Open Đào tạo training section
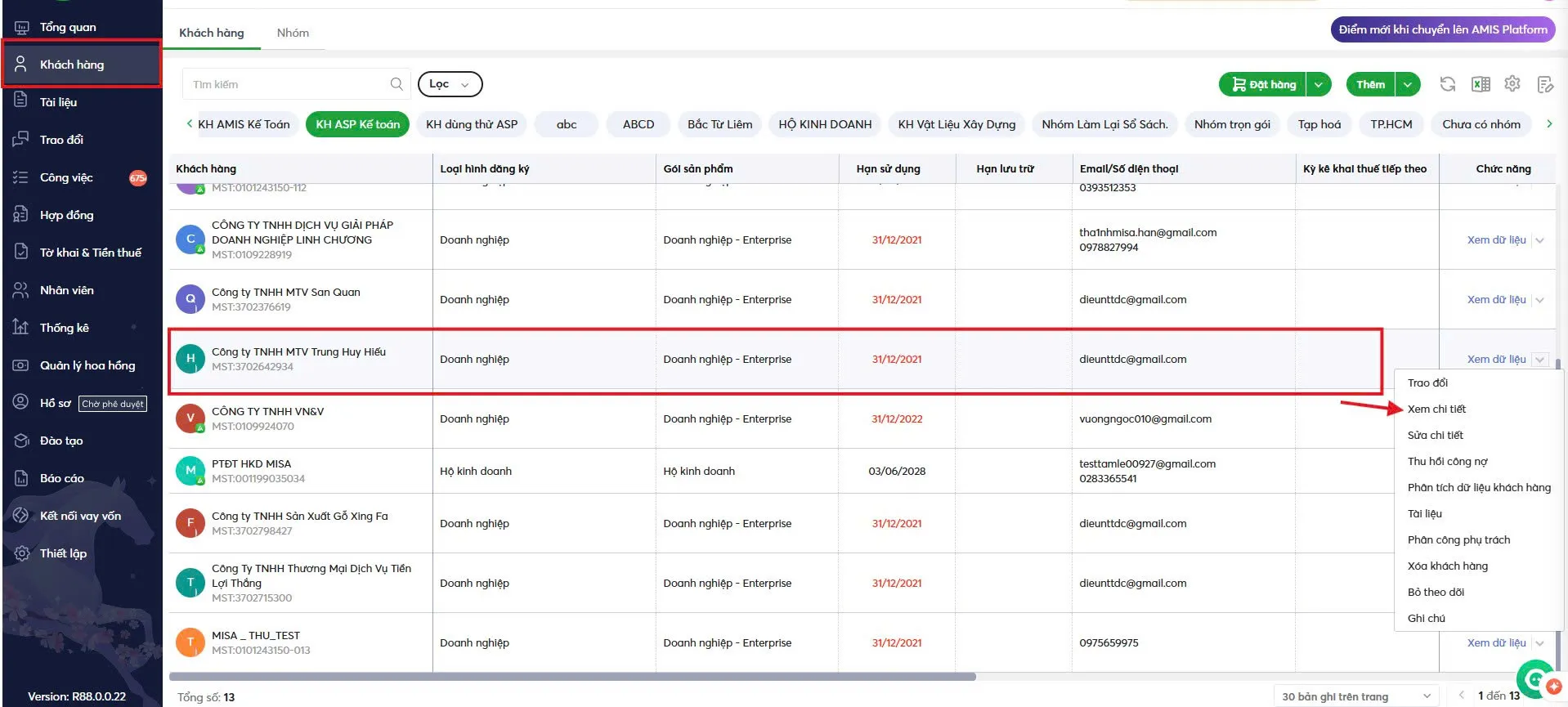This screenshot has width=1568, height=707. tap(61, 441)
